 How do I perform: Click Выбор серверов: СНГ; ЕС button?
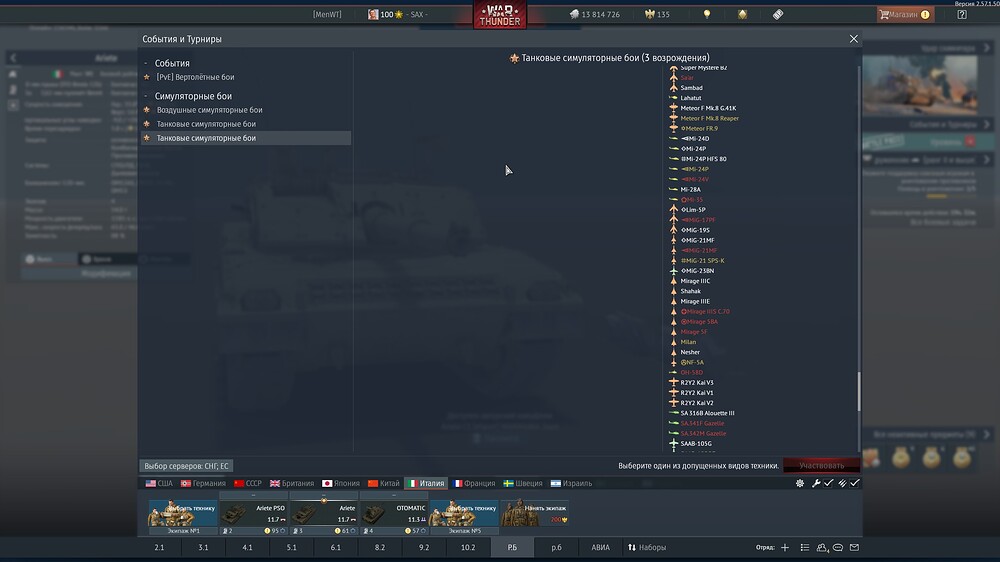point(186,466)
